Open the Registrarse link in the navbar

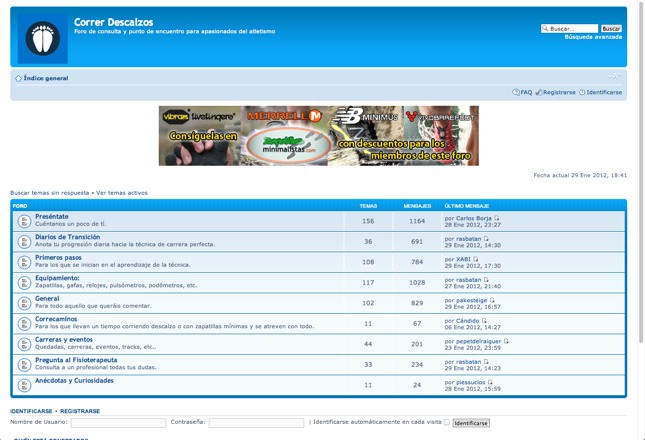(558, 92)
